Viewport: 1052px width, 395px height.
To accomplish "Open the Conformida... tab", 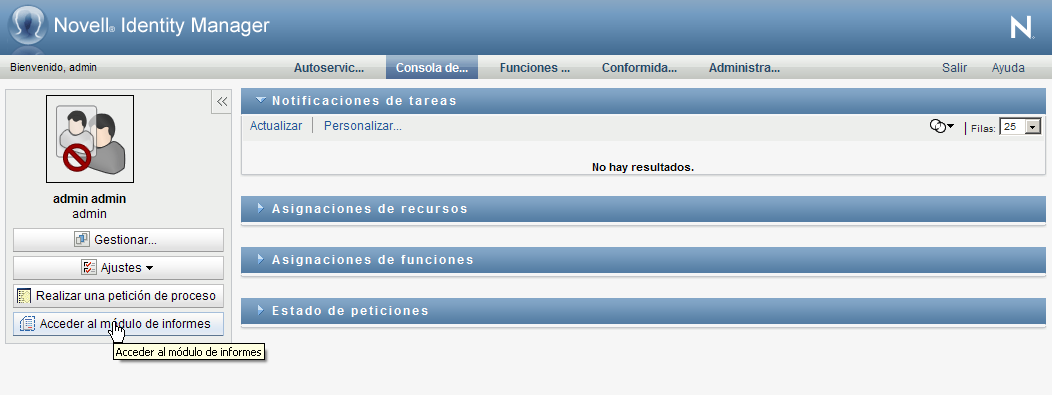I will 639,68.
